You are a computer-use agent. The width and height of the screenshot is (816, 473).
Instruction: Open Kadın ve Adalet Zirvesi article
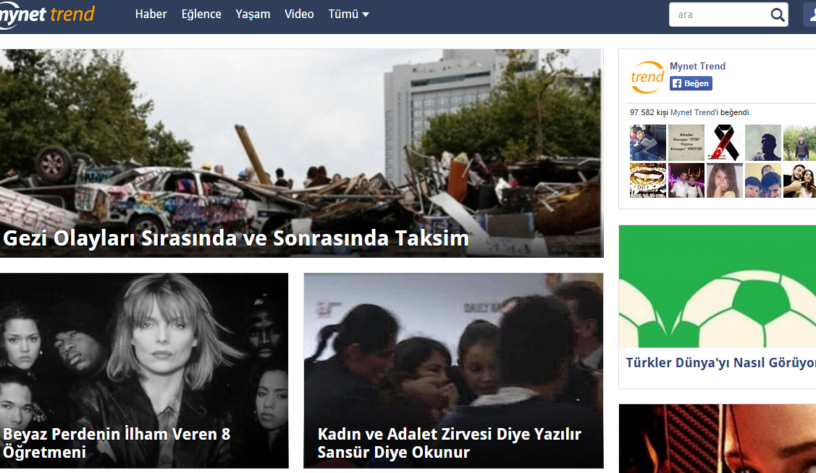449,443
